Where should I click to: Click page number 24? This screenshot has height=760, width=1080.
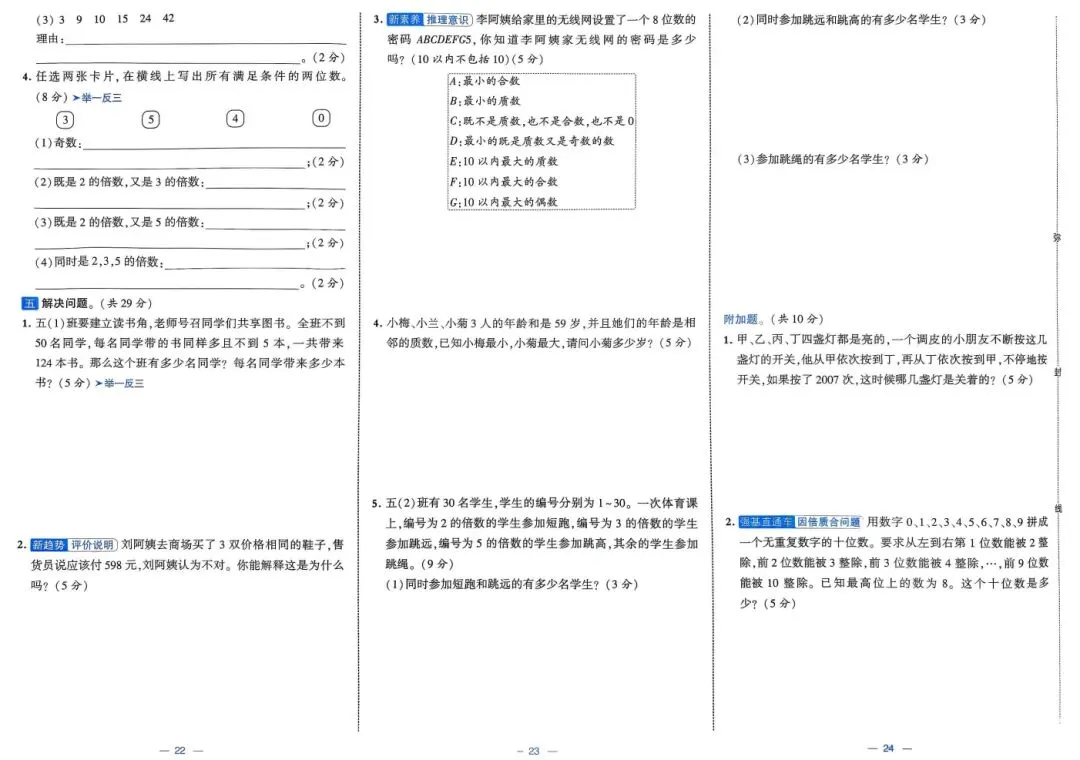889,748
